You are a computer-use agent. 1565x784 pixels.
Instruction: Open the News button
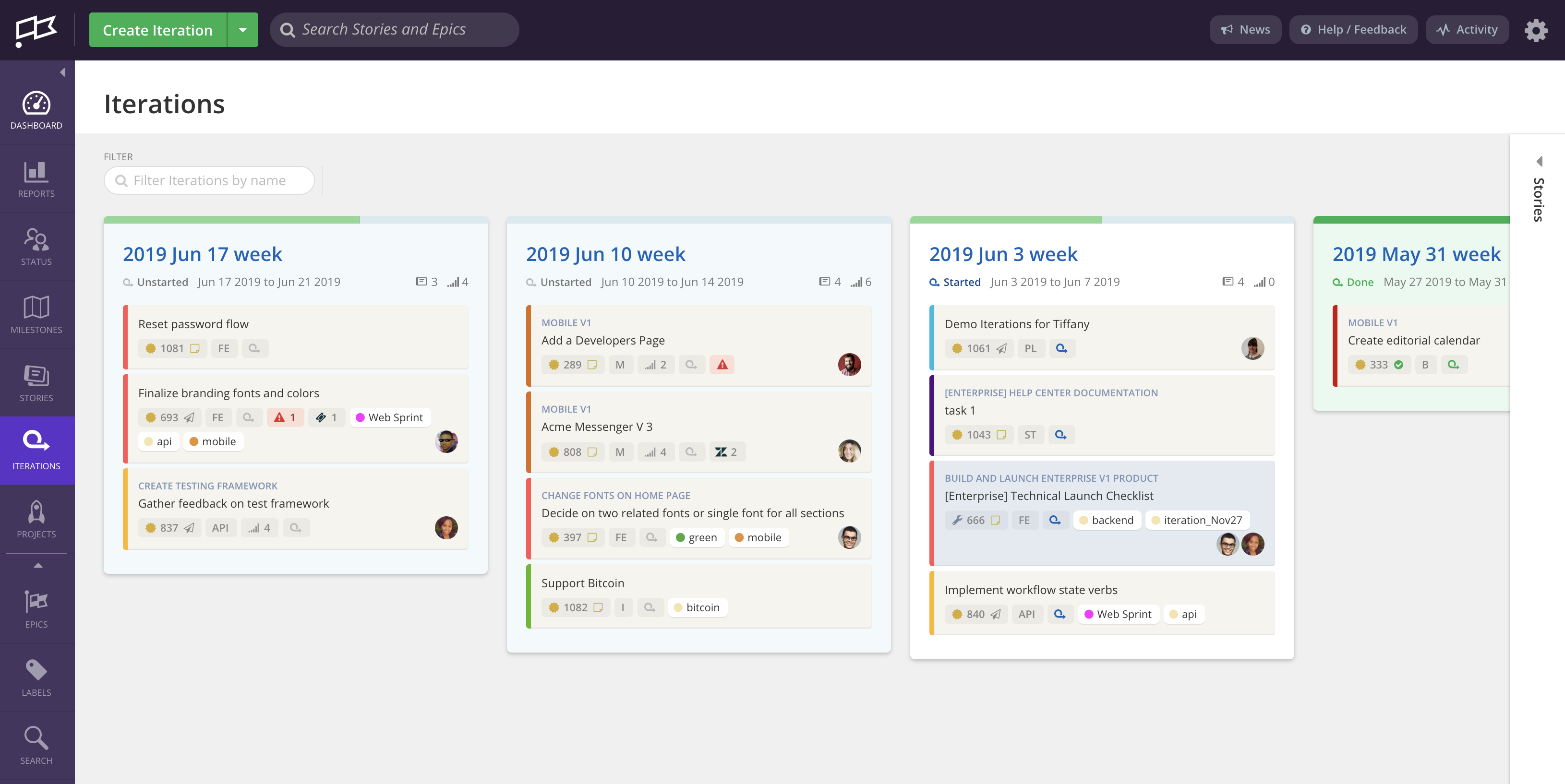[x=1245, y=30]
